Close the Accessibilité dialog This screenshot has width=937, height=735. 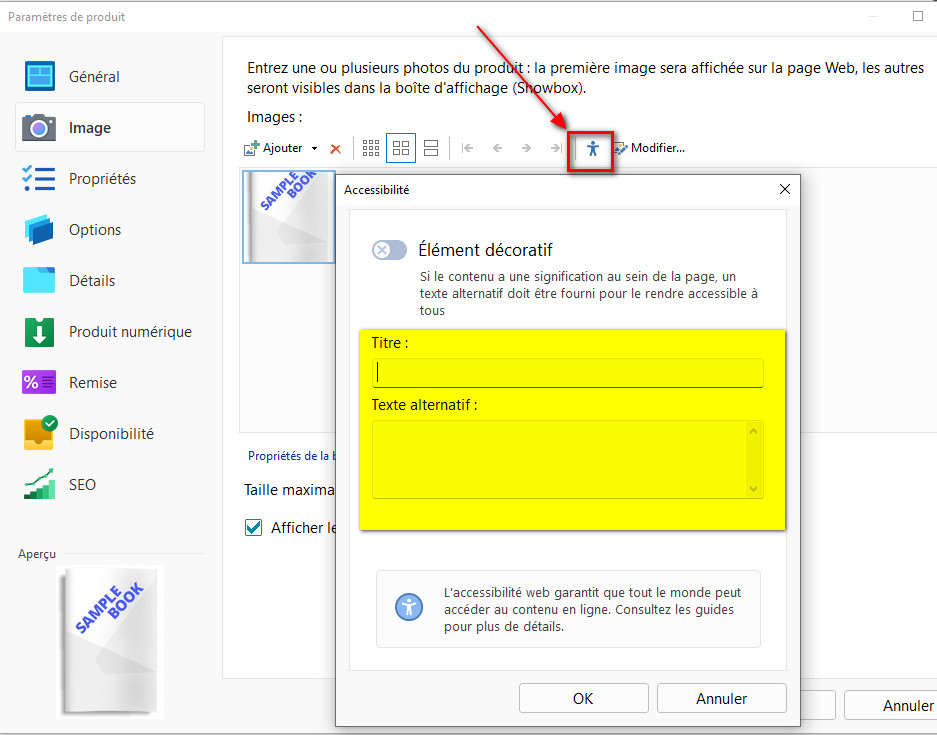pyautogui.click(x=785, y=189)
